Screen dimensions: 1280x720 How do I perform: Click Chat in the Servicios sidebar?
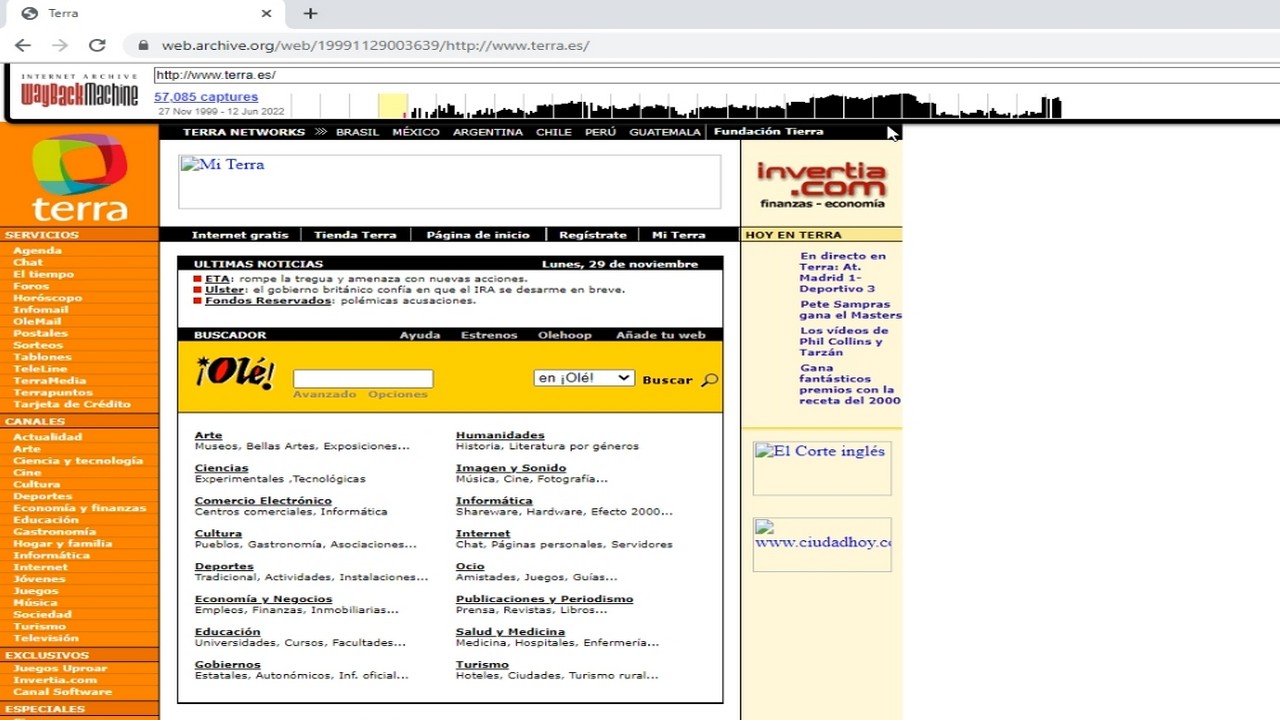(x=28, y=263)
